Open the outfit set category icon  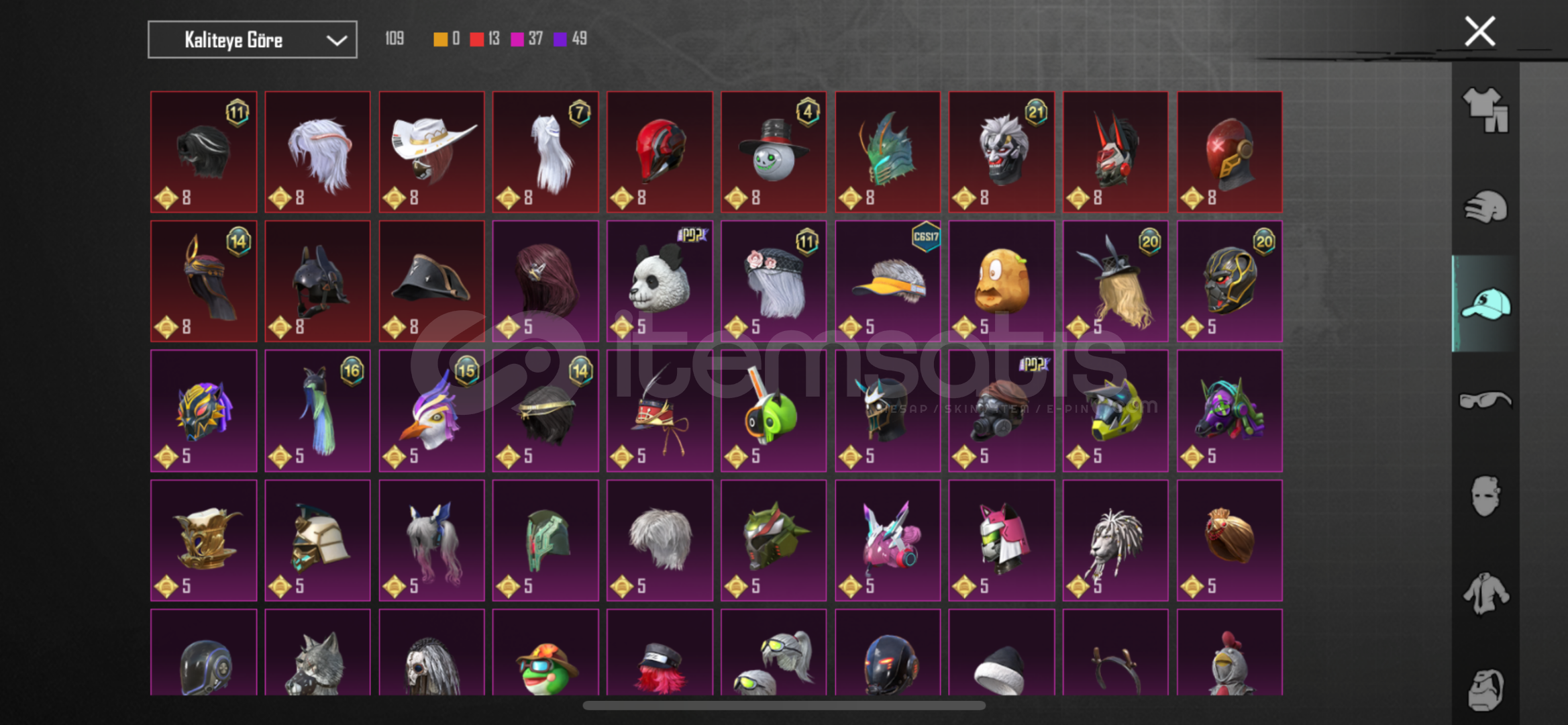(1485, 109)
